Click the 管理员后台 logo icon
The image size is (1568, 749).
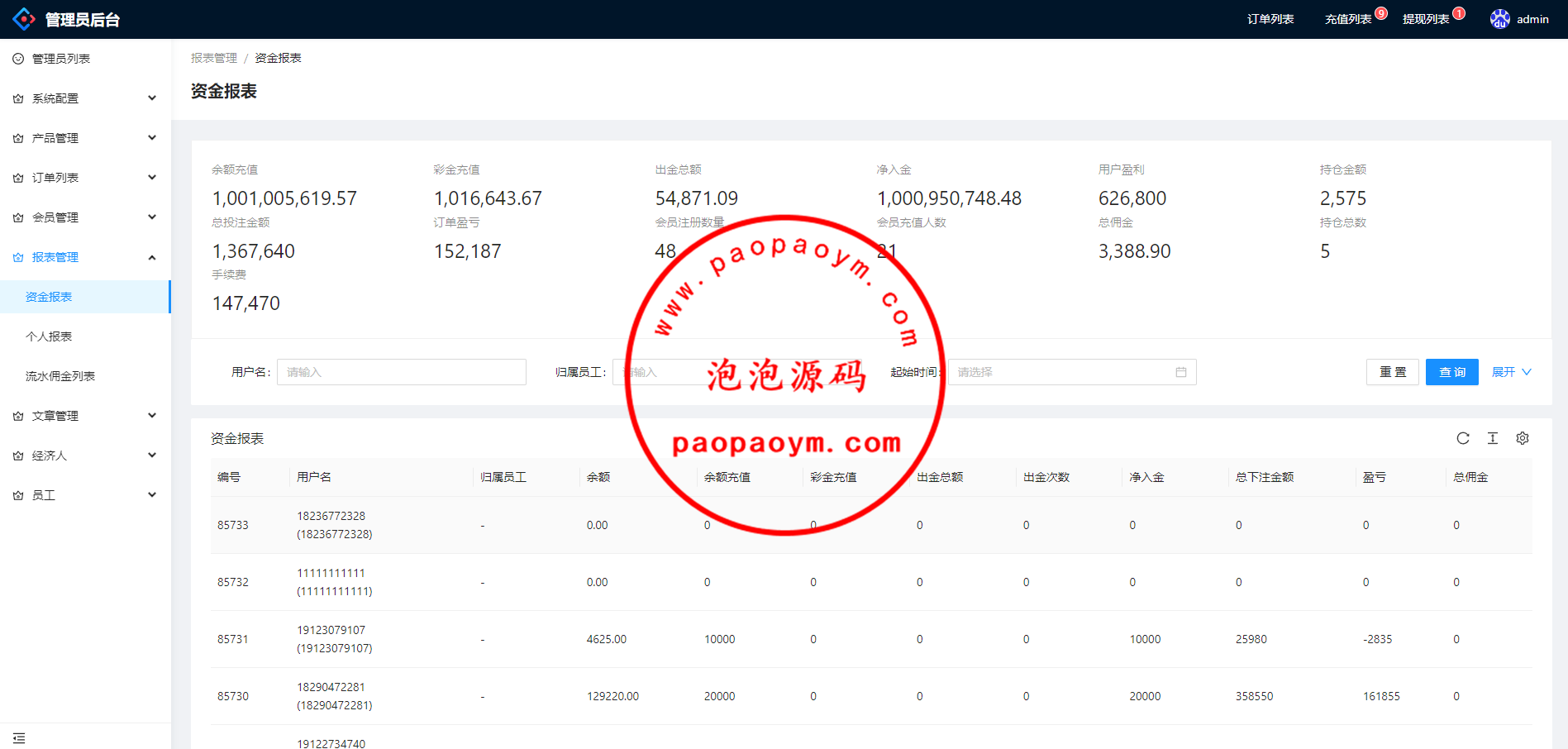24,19
